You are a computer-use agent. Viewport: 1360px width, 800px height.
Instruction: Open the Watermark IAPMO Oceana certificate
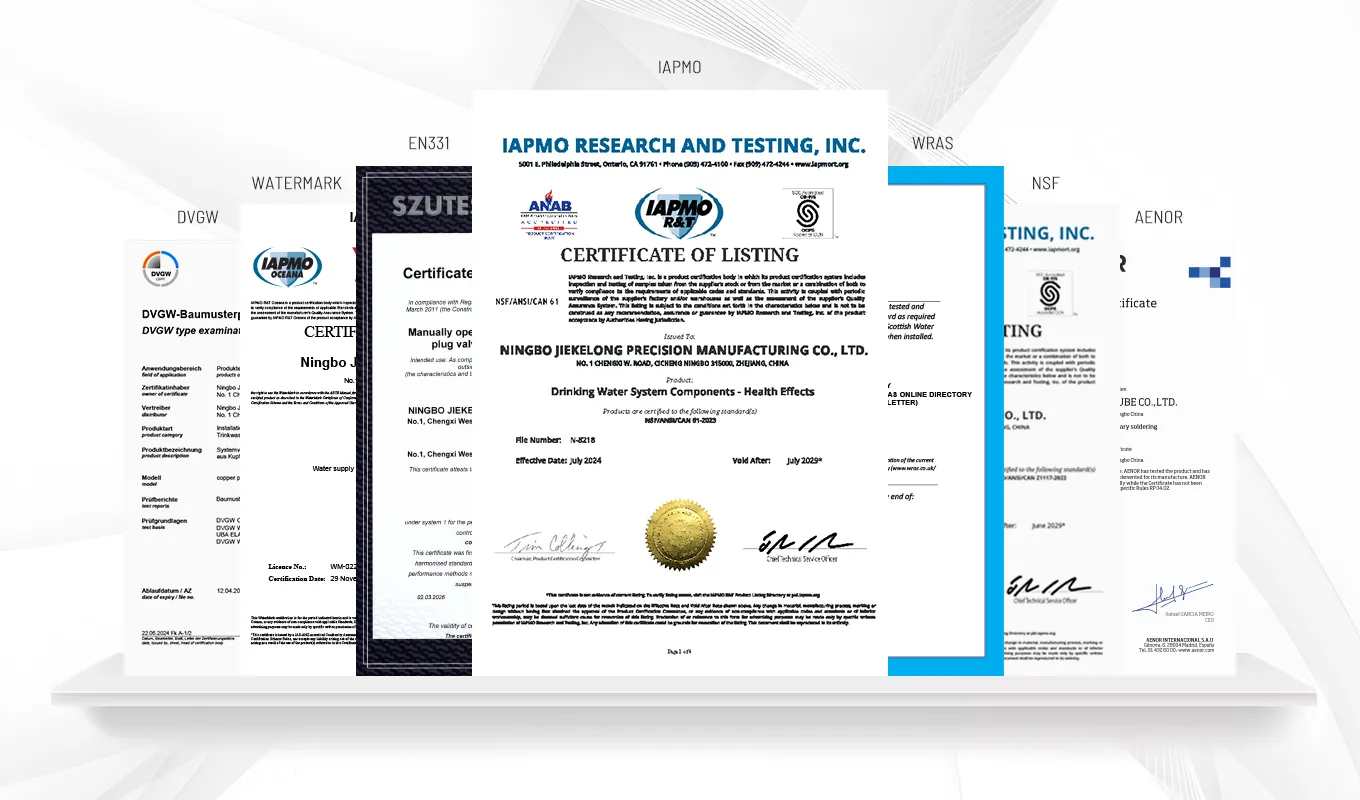click(x=300, y=440)
